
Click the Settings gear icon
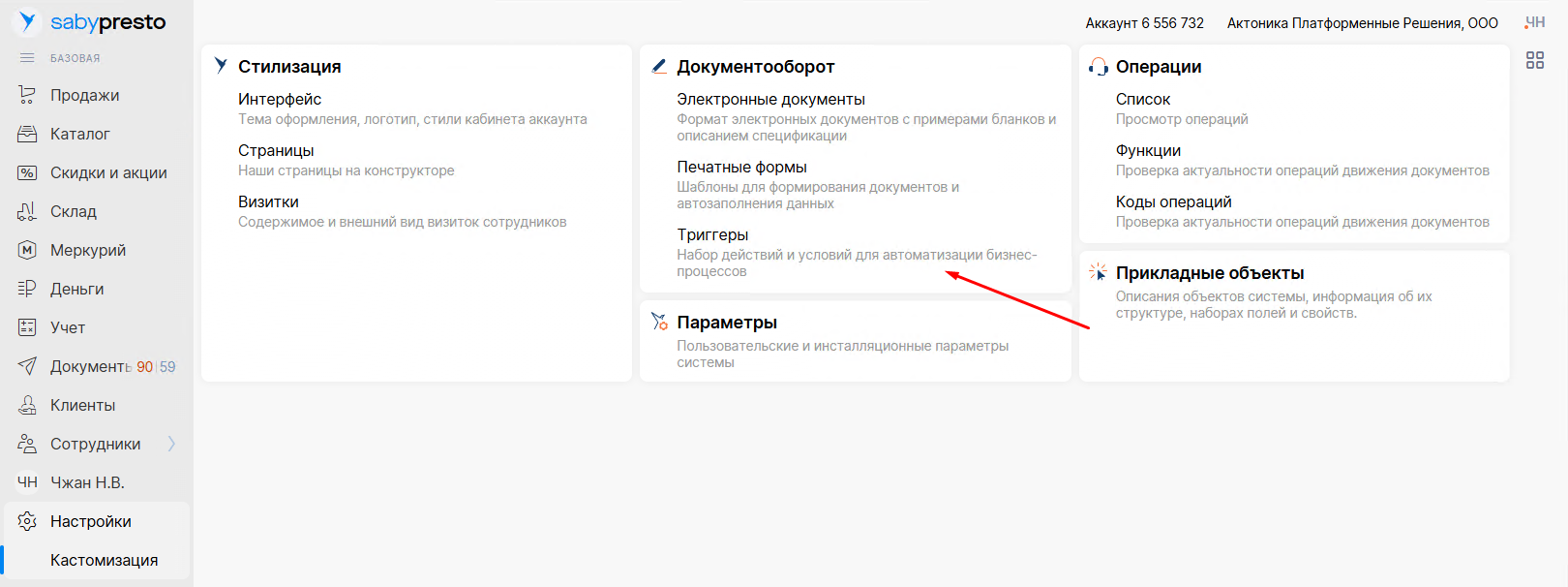click(x=27, y=521)
